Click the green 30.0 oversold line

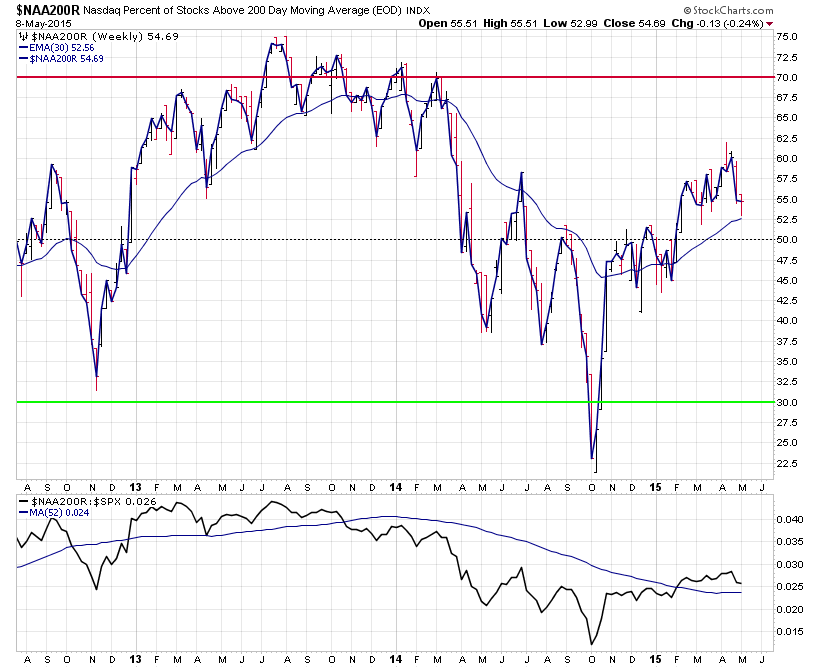(395, 402)
